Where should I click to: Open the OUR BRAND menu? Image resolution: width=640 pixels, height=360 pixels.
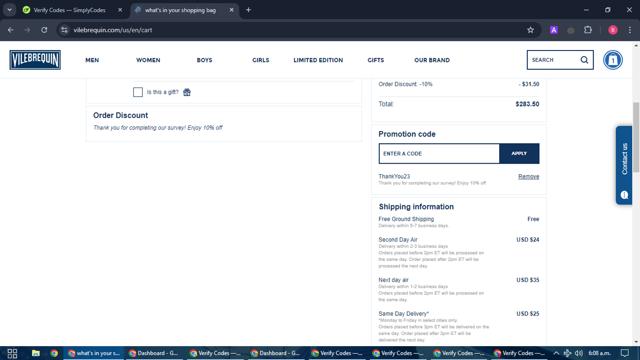[432, 60]
